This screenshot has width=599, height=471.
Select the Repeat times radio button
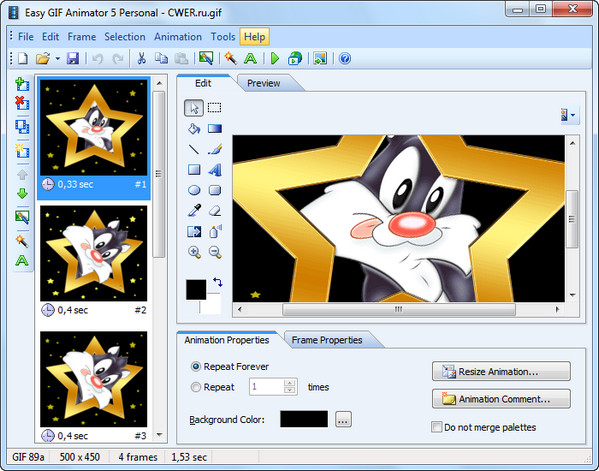click(x=196, y=387)
